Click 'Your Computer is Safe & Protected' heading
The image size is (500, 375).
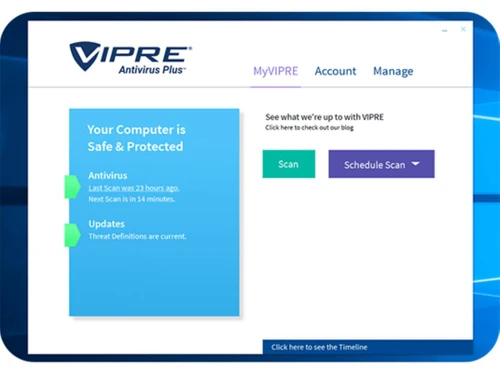tap(136, 138)
